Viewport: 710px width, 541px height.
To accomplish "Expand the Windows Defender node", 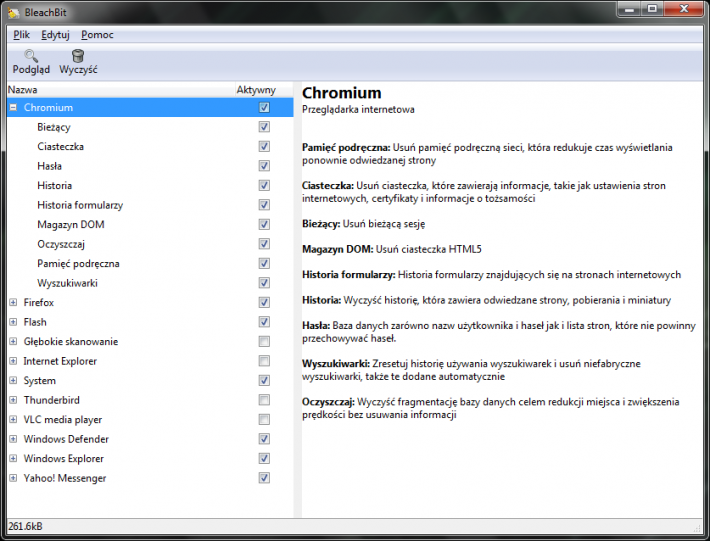I will (13, 439).
